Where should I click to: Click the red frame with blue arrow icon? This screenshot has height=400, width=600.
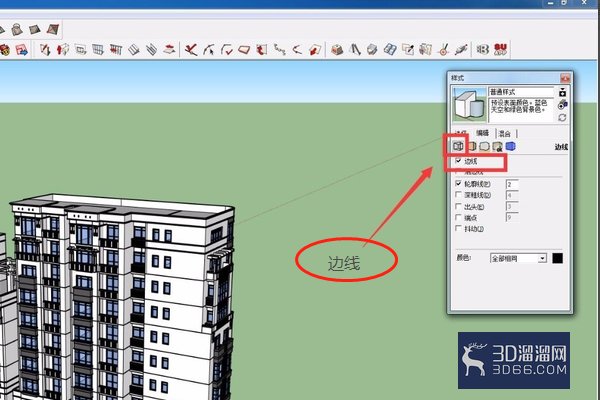coord(21,50)
